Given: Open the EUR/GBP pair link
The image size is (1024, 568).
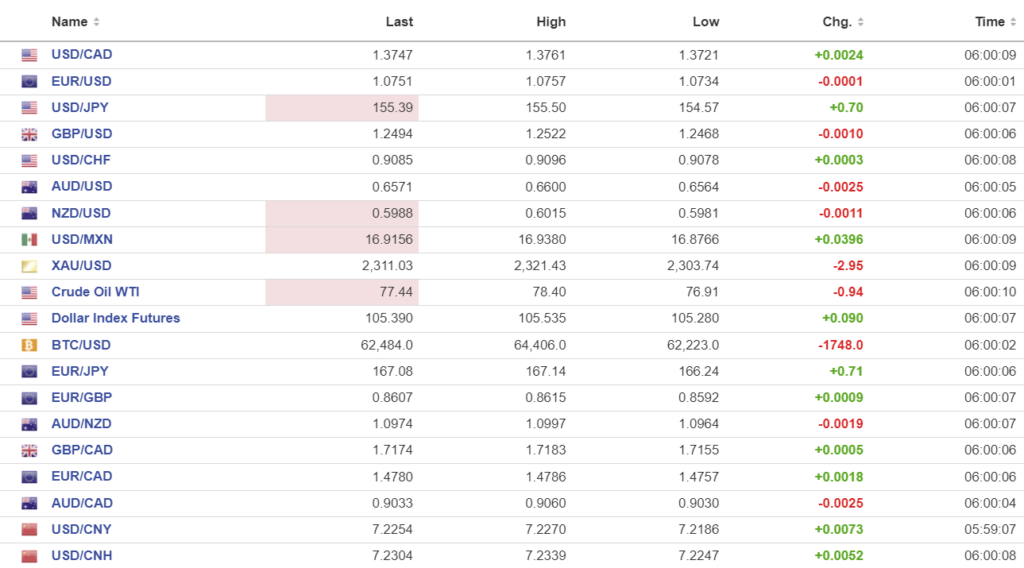Looking at the screenshot, I should point(82,397).
